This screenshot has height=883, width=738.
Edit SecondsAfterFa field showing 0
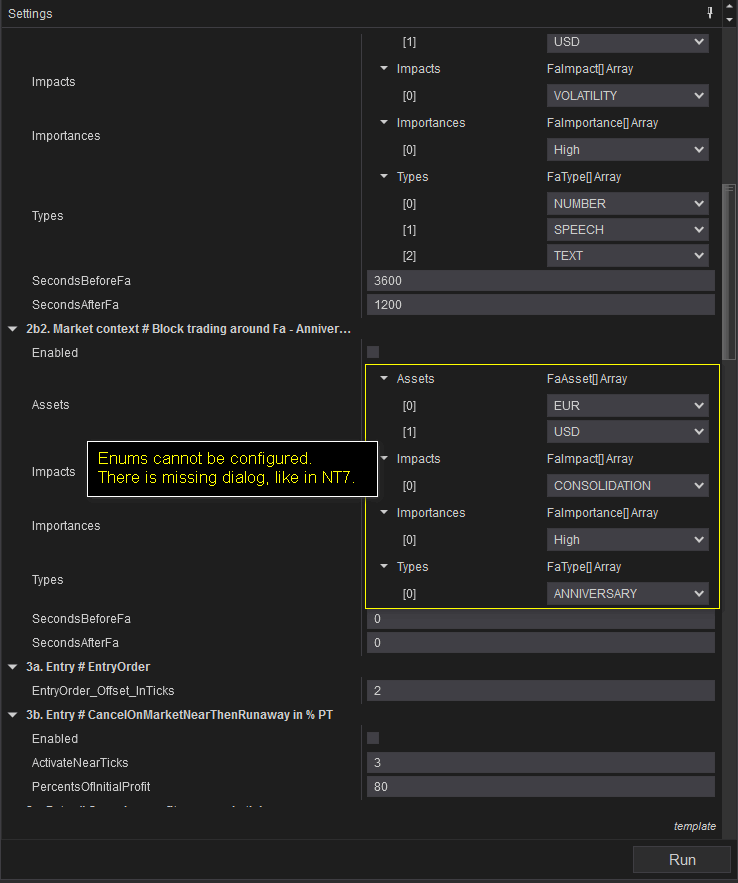(x=540, y=643)
